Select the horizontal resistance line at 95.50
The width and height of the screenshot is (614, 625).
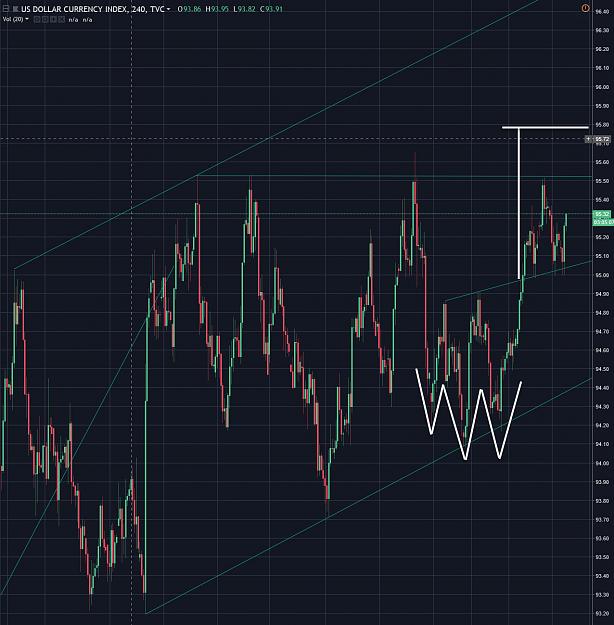click(394, 176)
